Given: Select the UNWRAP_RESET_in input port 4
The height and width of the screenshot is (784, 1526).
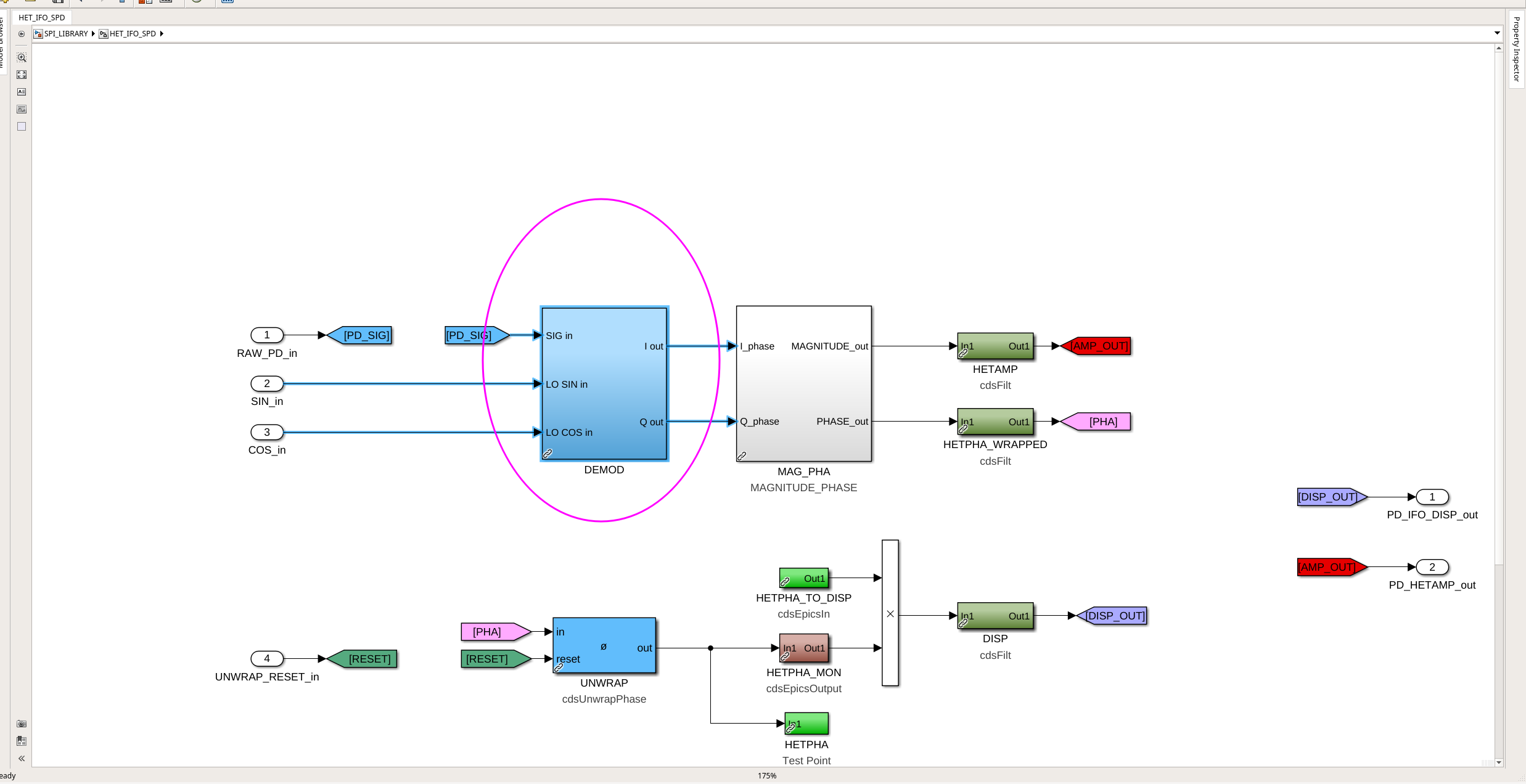Looking at the screenshot, I should (x=267, y=658).
